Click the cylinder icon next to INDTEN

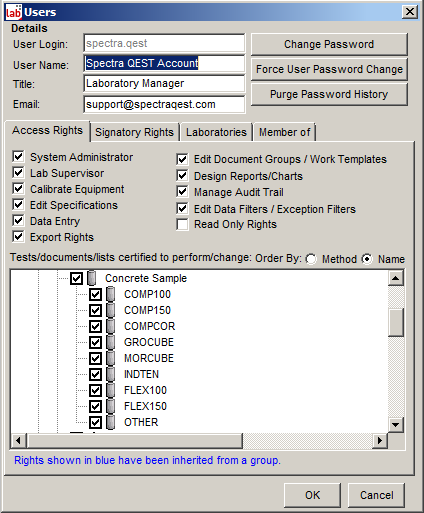point(111,374)
